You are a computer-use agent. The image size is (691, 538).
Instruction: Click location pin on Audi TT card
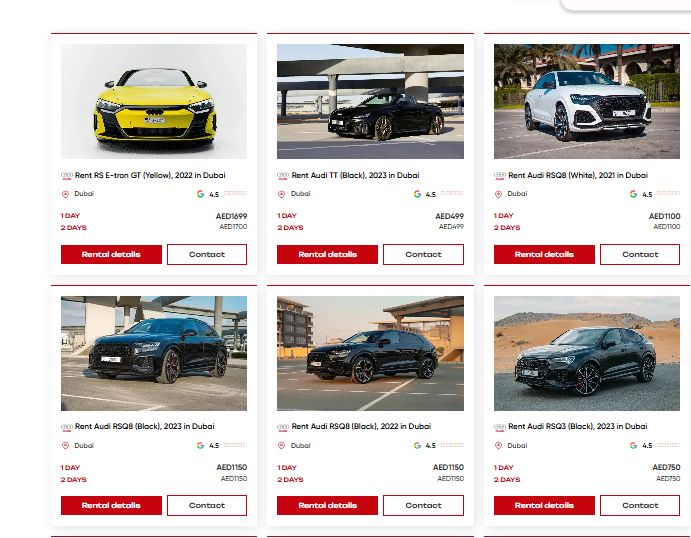point(282,194)
